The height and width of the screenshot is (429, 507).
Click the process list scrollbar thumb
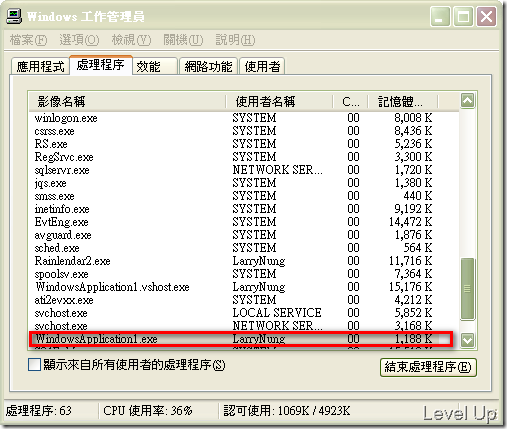467,289
